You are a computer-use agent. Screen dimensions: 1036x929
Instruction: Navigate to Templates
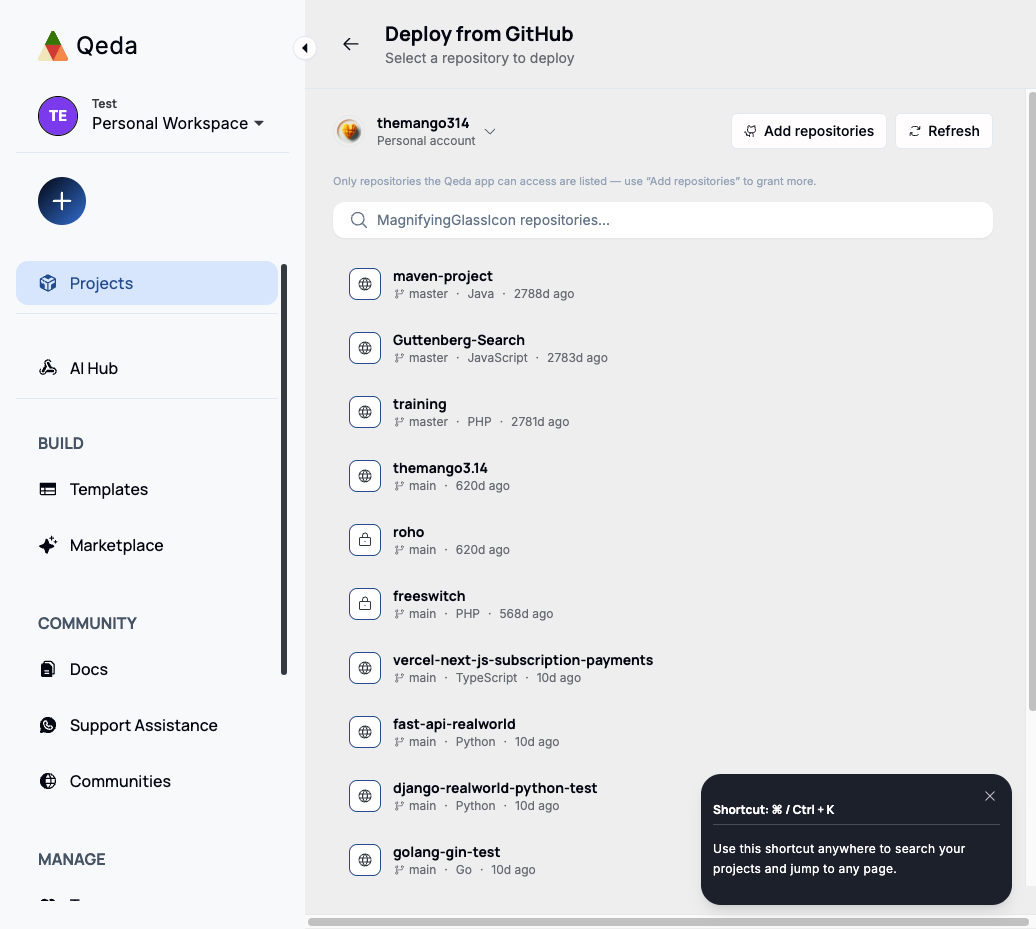147,489
